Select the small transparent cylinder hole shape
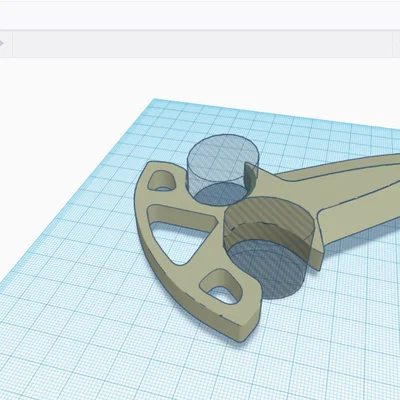The height and width of the screenshot is (400, 400). click(x=223, y=170)
